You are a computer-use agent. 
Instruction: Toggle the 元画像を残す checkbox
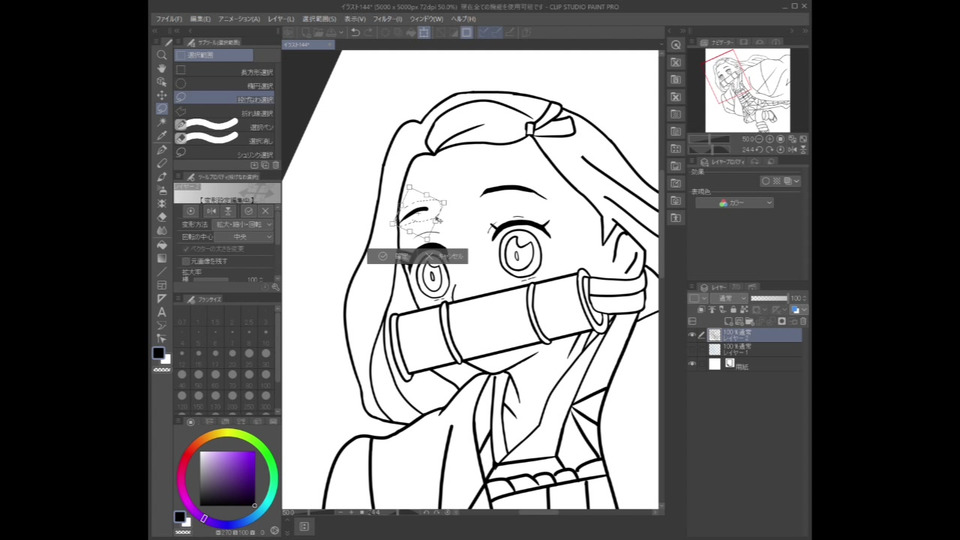tap(186, 261)
